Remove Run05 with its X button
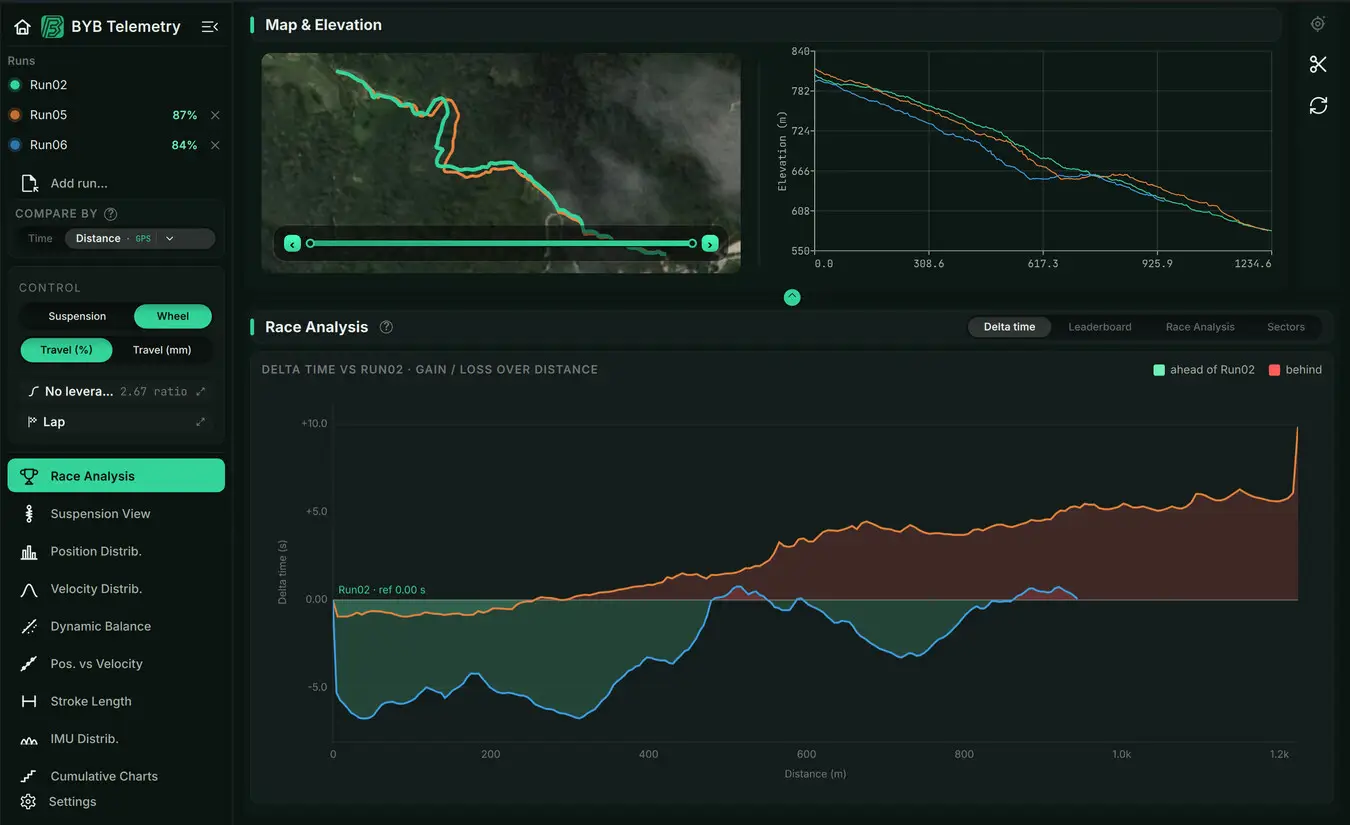 215,115
